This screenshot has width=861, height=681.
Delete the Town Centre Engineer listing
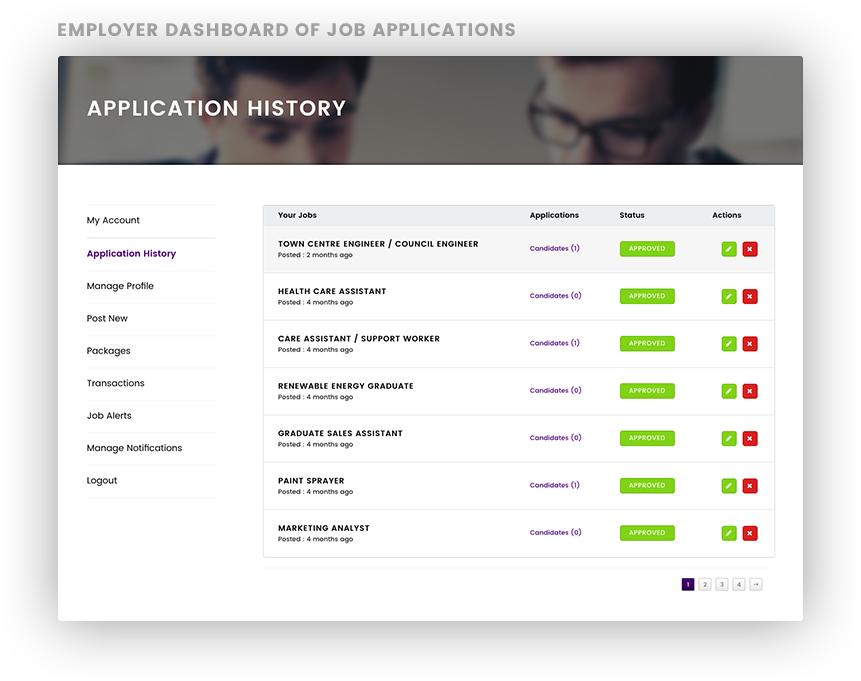[x=750, y=248]
